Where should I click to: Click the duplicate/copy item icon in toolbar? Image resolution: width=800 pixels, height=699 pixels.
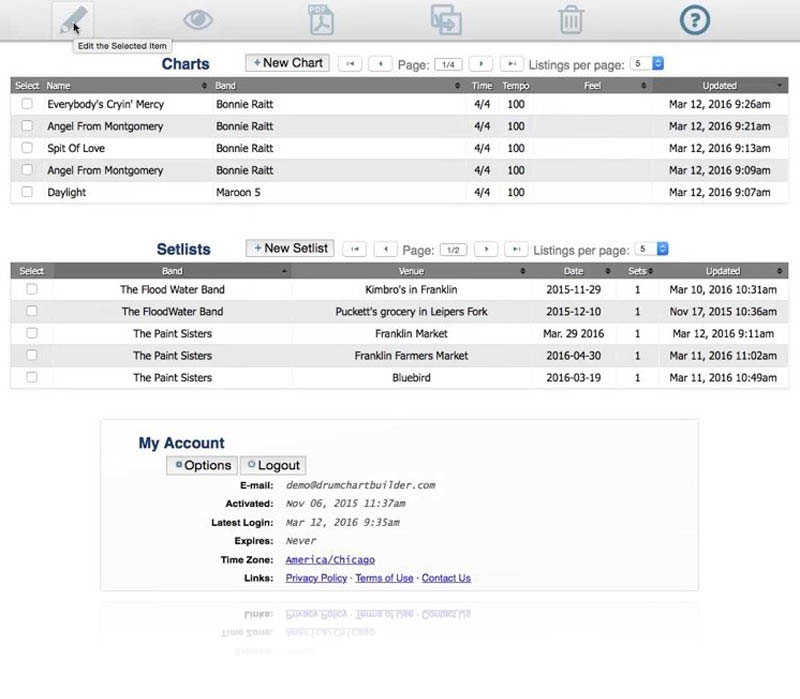(x=445, y=18)
